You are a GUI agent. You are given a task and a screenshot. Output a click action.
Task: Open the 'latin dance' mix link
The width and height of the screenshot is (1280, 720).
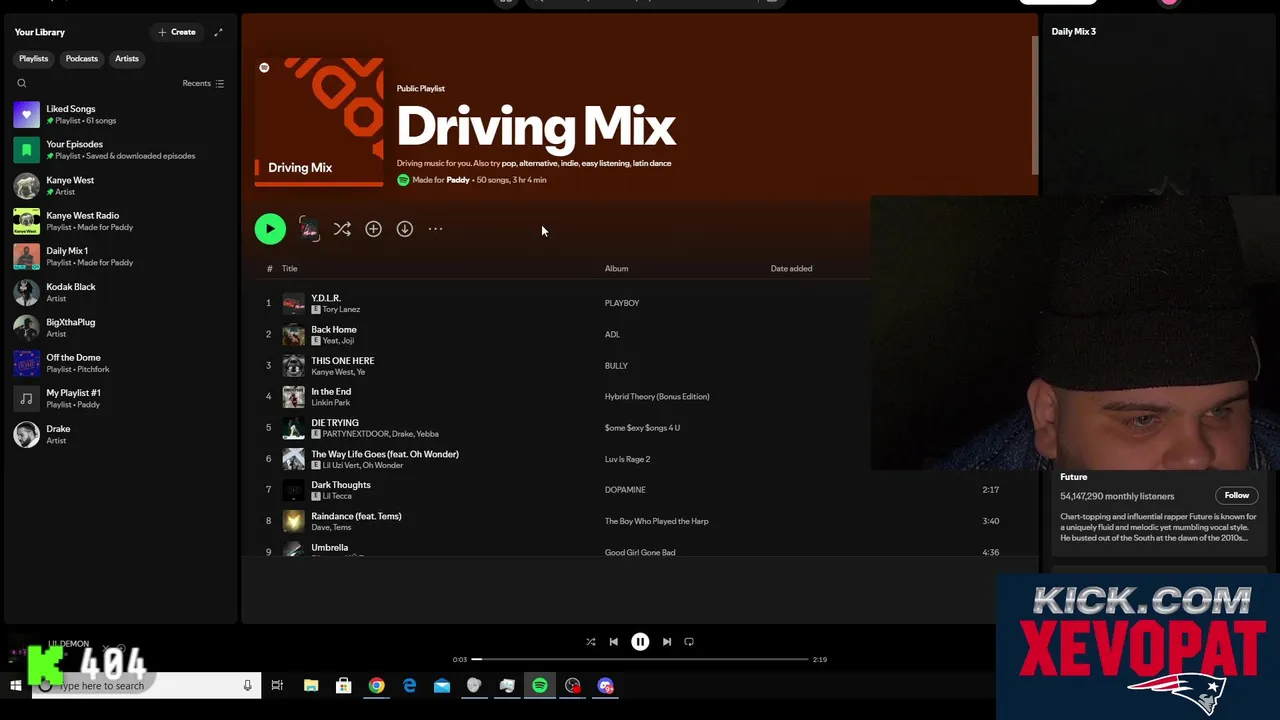point(653,163)
